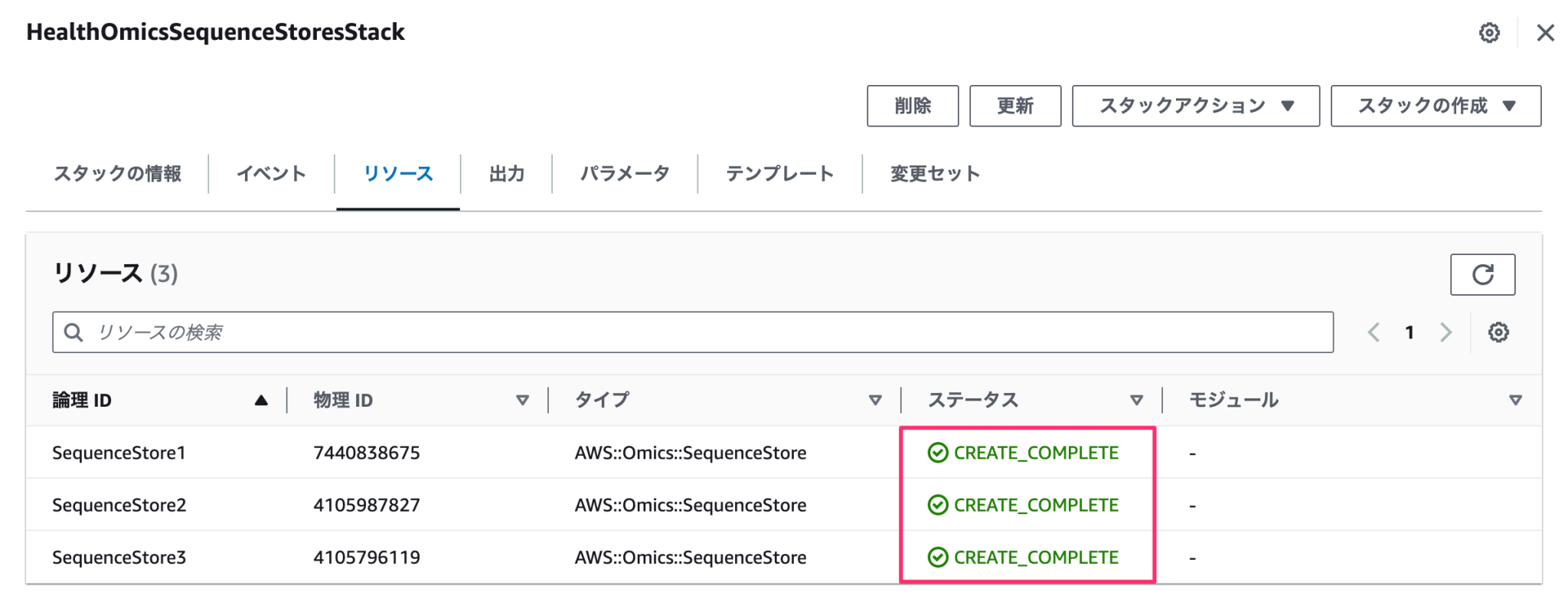
Task: Click the green check icon beside SequenceStore3 status
Action: pyautogui.click(x=938, y=557)
